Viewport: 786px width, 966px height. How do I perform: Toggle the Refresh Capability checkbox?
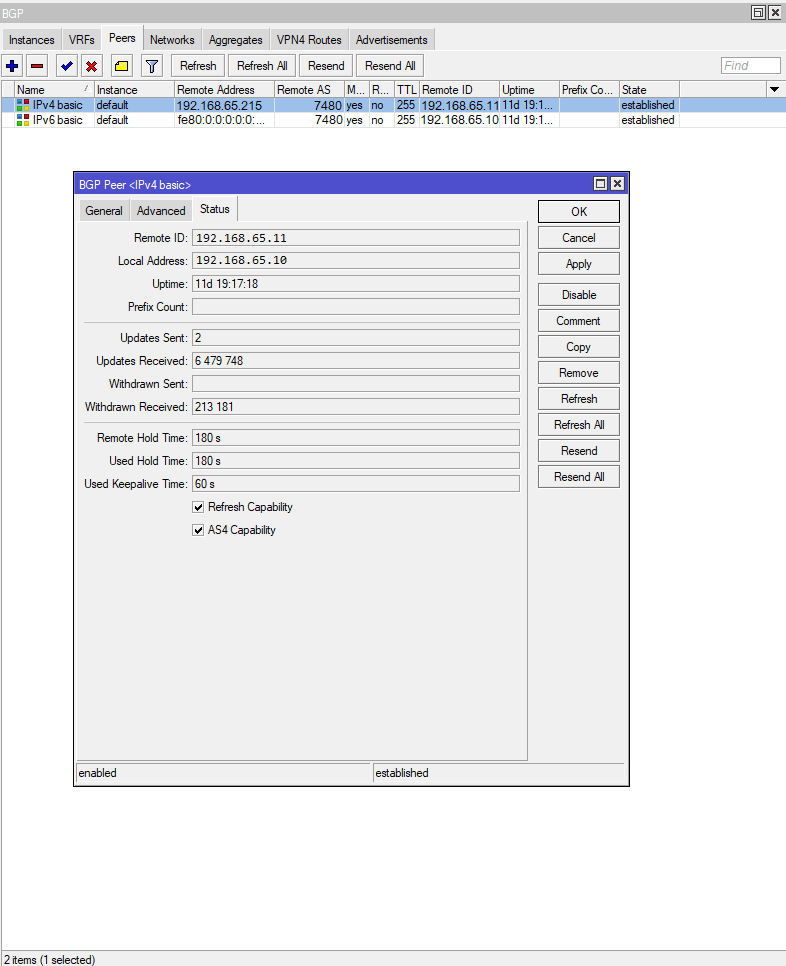tap(198, 507)
